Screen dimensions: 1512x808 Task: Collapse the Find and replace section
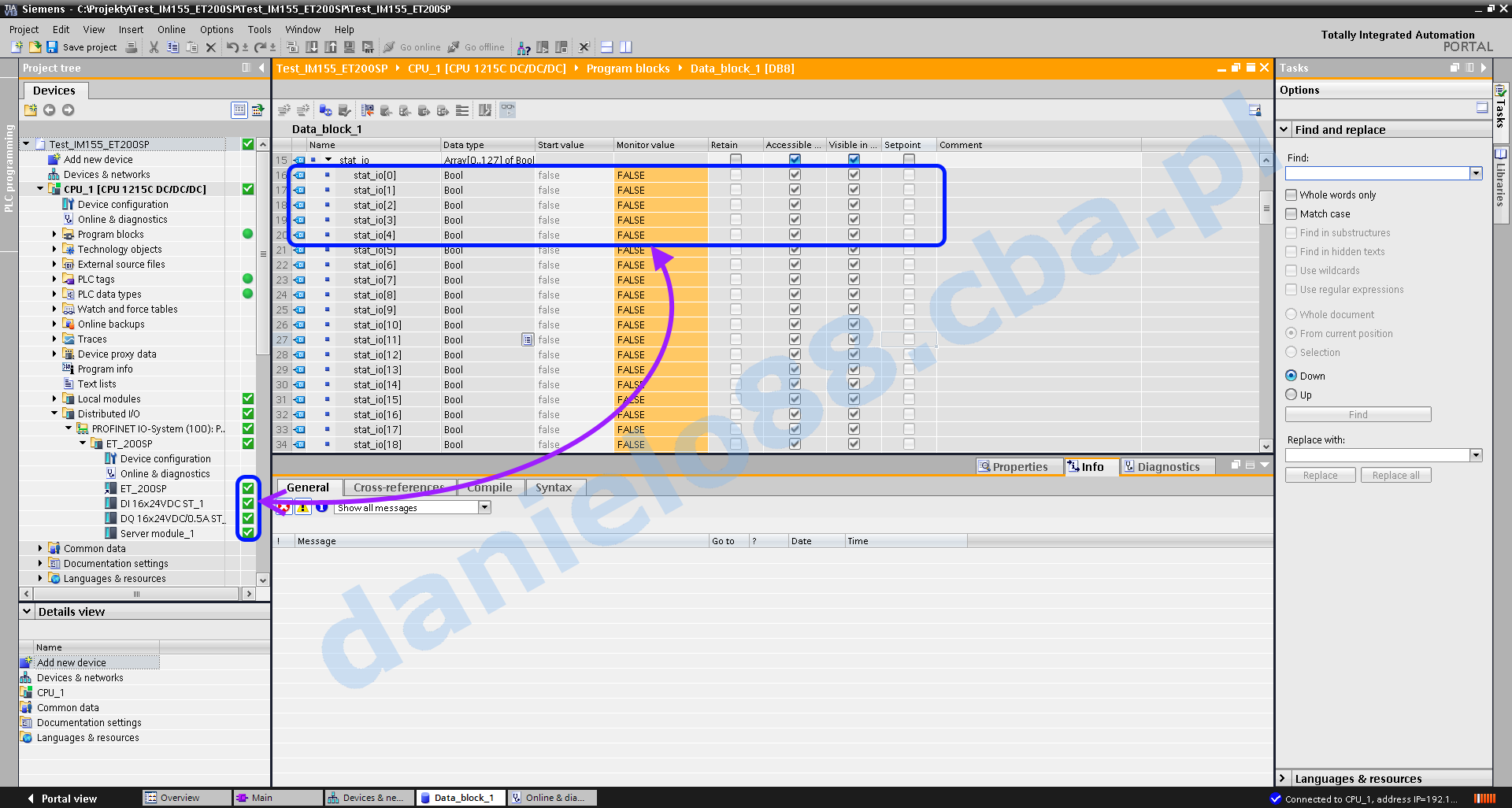[1284, 129]
